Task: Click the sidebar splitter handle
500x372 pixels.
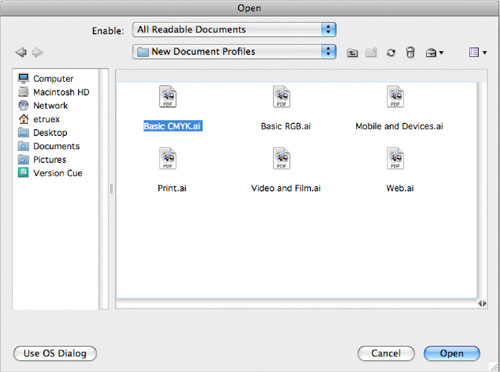Action: click(x=111, y=189)
